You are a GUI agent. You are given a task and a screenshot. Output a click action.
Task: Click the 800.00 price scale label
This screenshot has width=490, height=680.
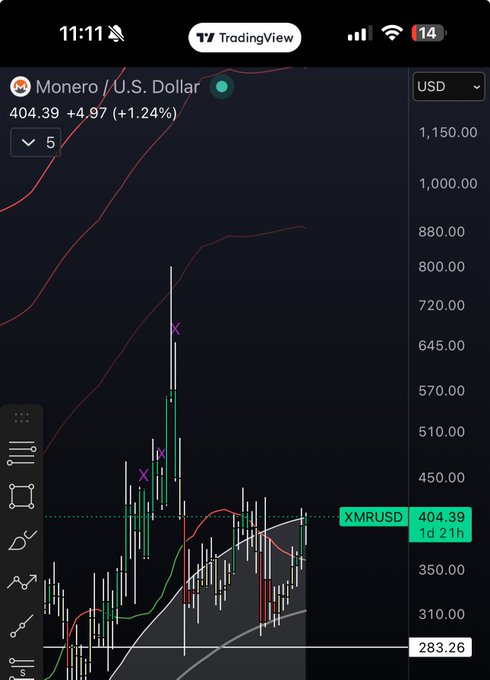click(x=441, y=266)
